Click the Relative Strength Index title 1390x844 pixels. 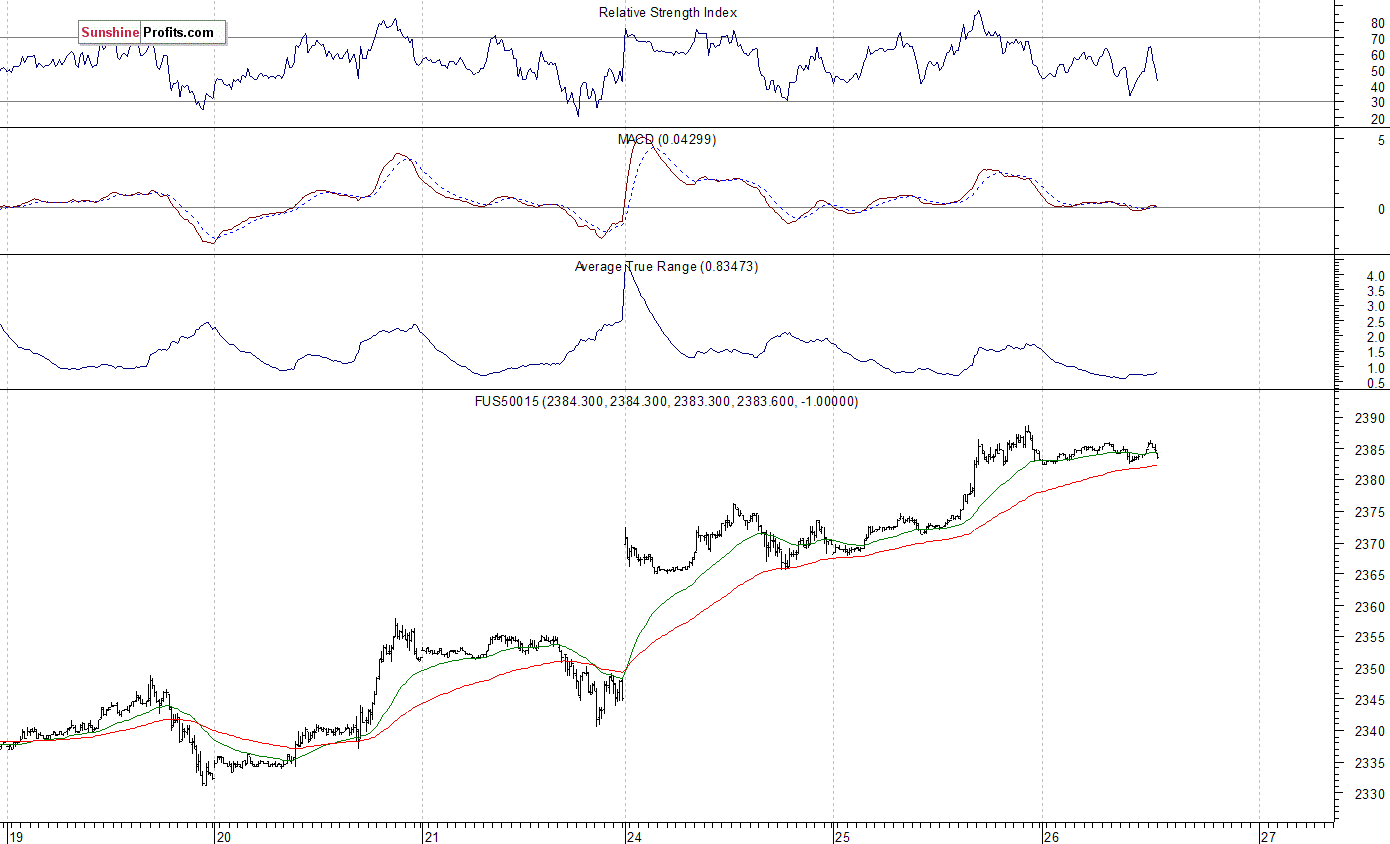pyautogui.click(x=668, y=13)
